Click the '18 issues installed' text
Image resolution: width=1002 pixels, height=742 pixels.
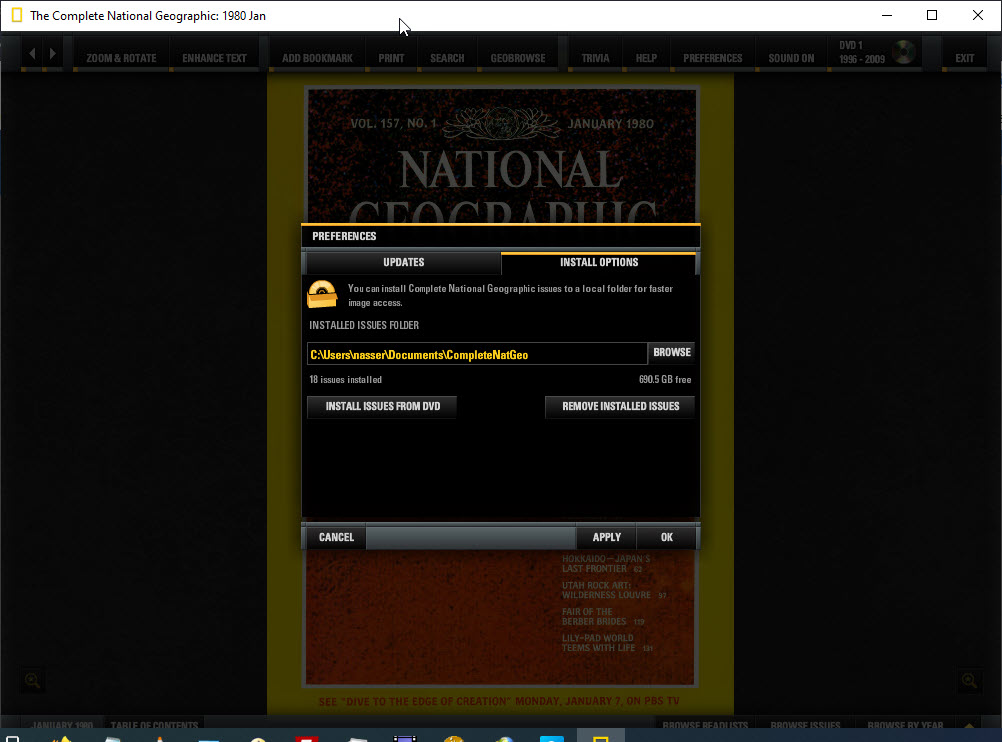(346, 380)
